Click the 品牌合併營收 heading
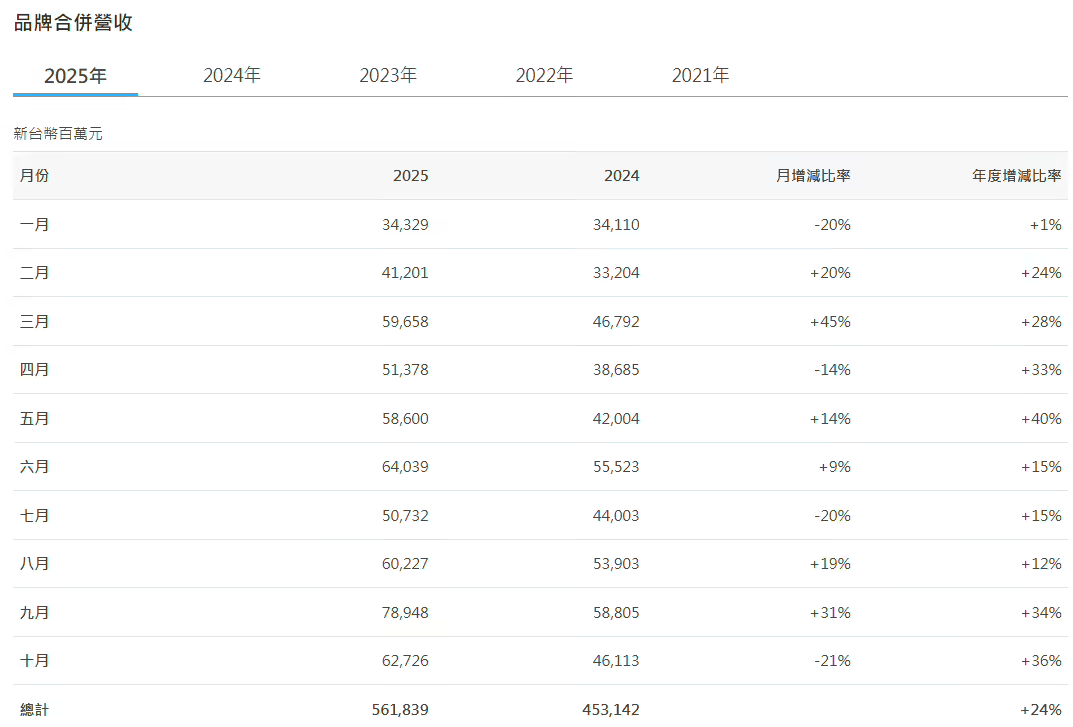 (x=73, y=23)
